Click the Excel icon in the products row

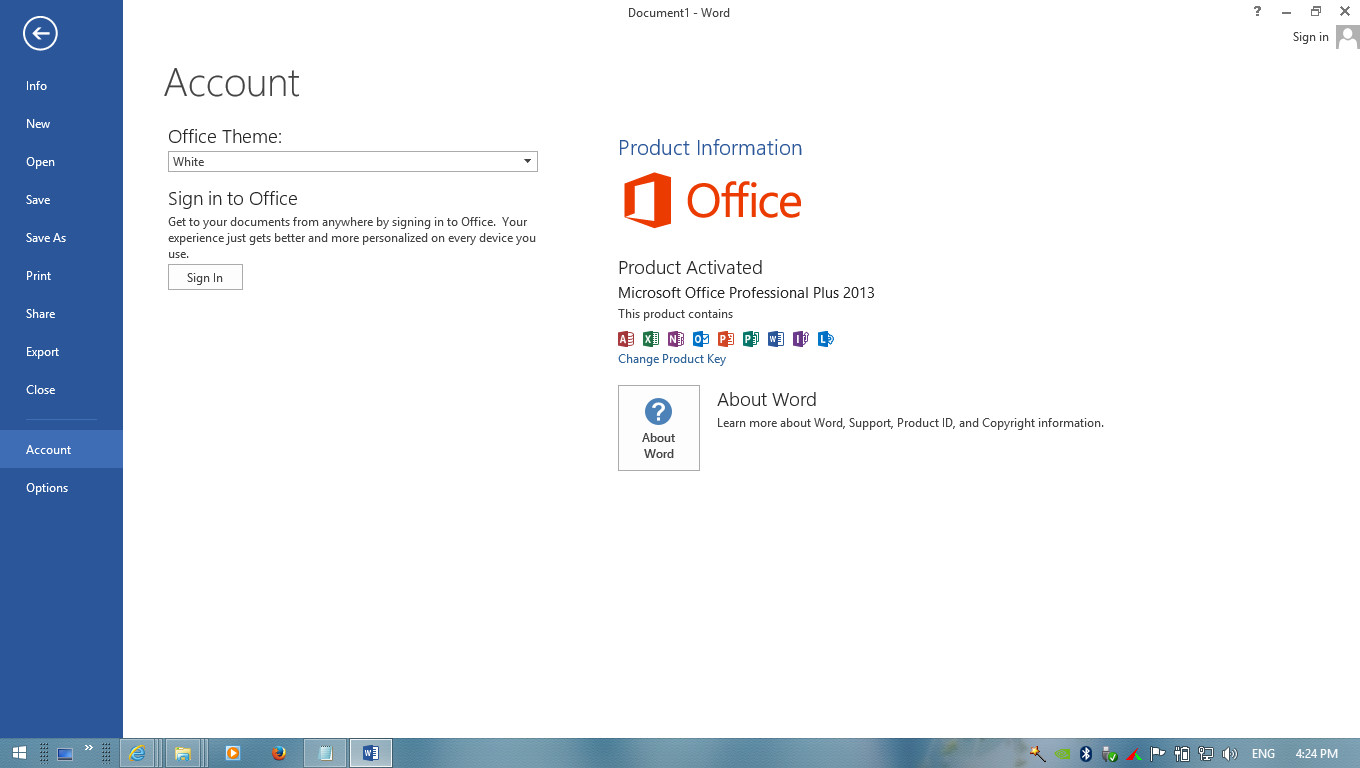coord(651,339)
